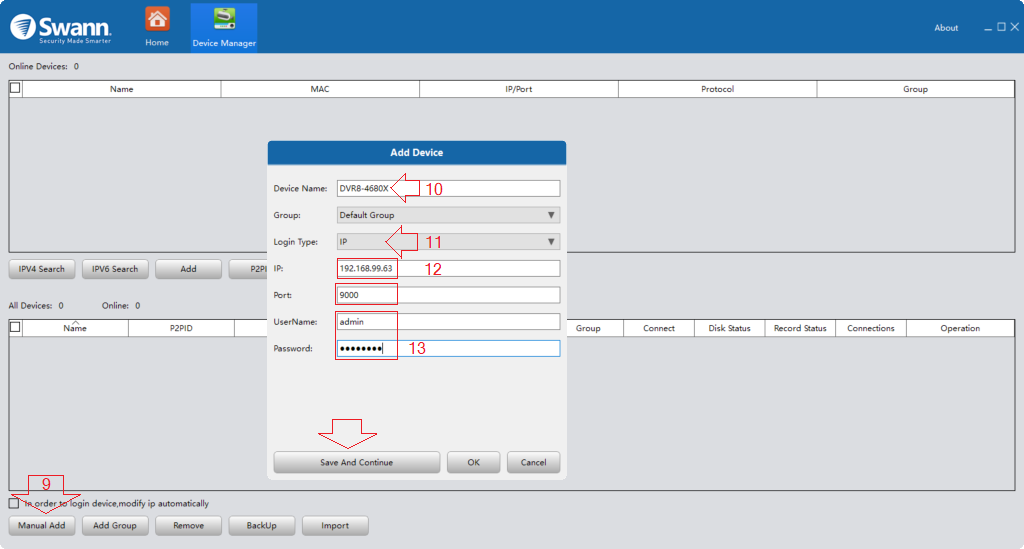Click the Manual Add button
This screenshot has height=549, width=1024.
tap(42, 525)
